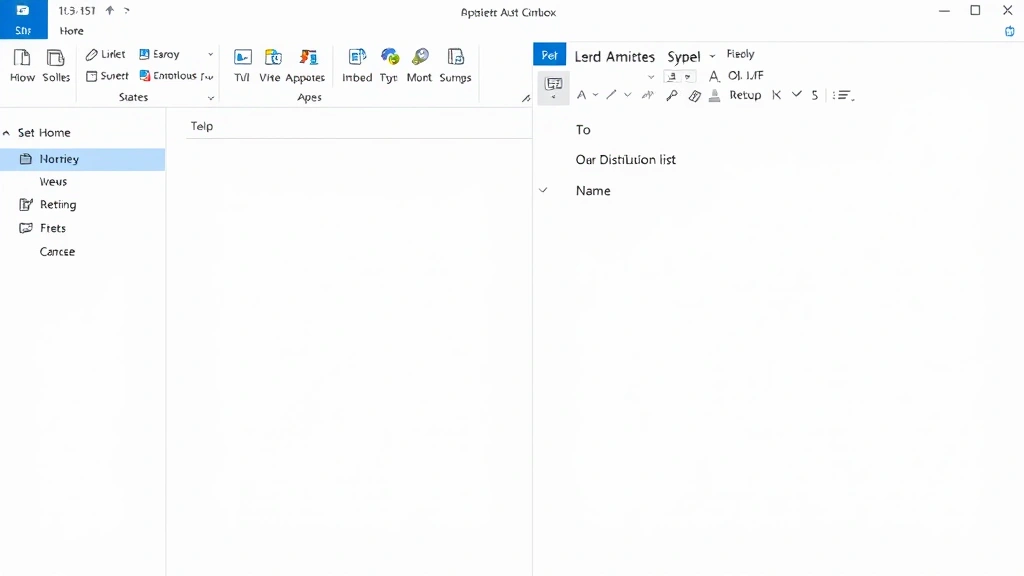Click the Inbed ribbon icon

tap(357, 58)
